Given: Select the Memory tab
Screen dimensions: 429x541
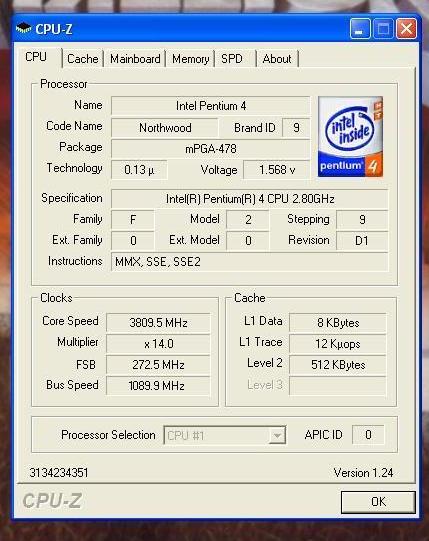Looking at the screenshot, I should (191, 59).
